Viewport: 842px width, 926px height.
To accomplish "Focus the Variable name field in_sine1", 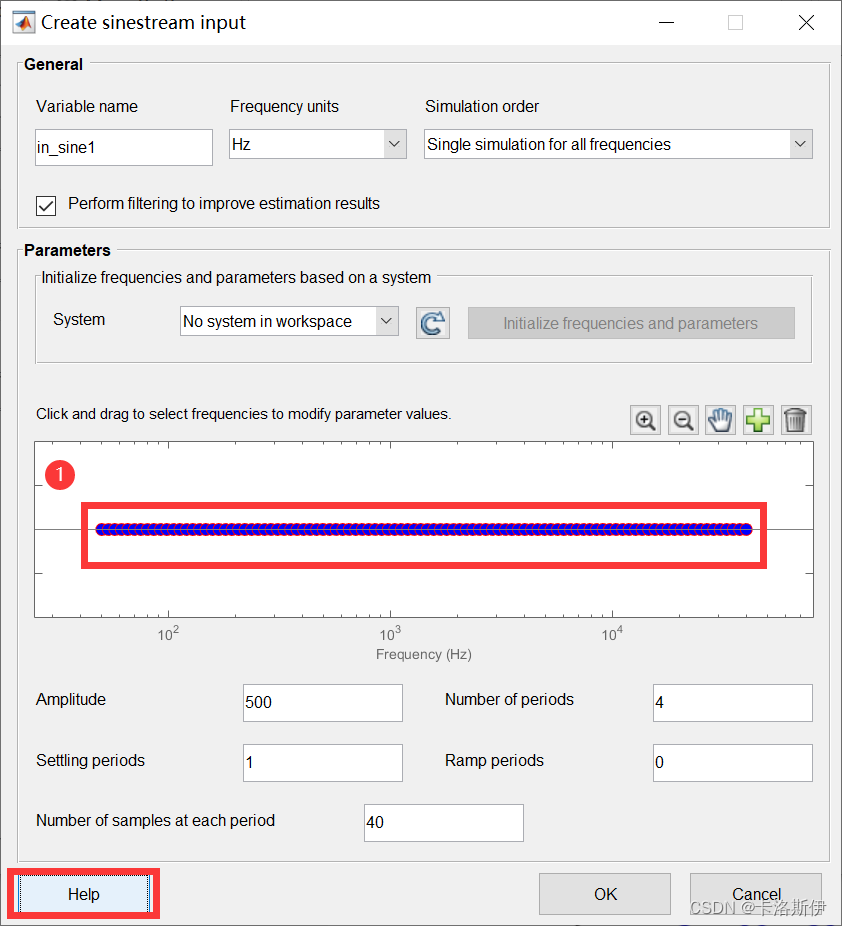I will click(124, 148).
